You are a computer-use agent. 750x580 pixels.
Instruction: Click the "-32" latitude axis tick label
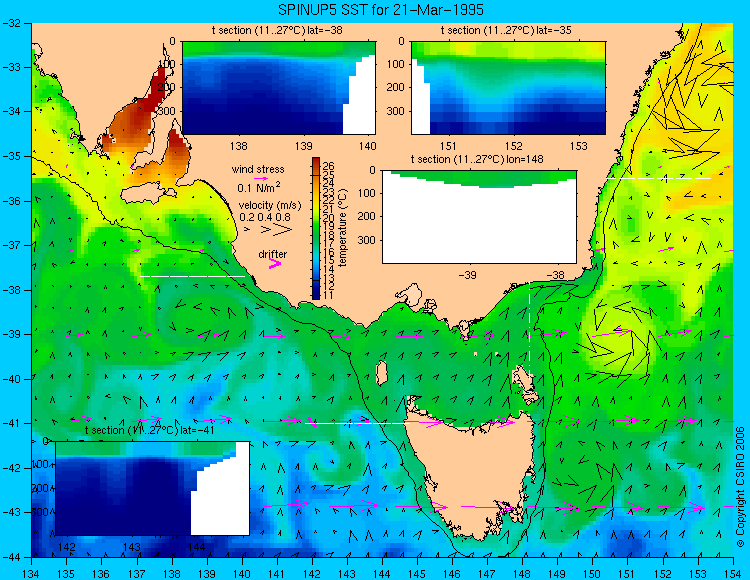point(11,22)
